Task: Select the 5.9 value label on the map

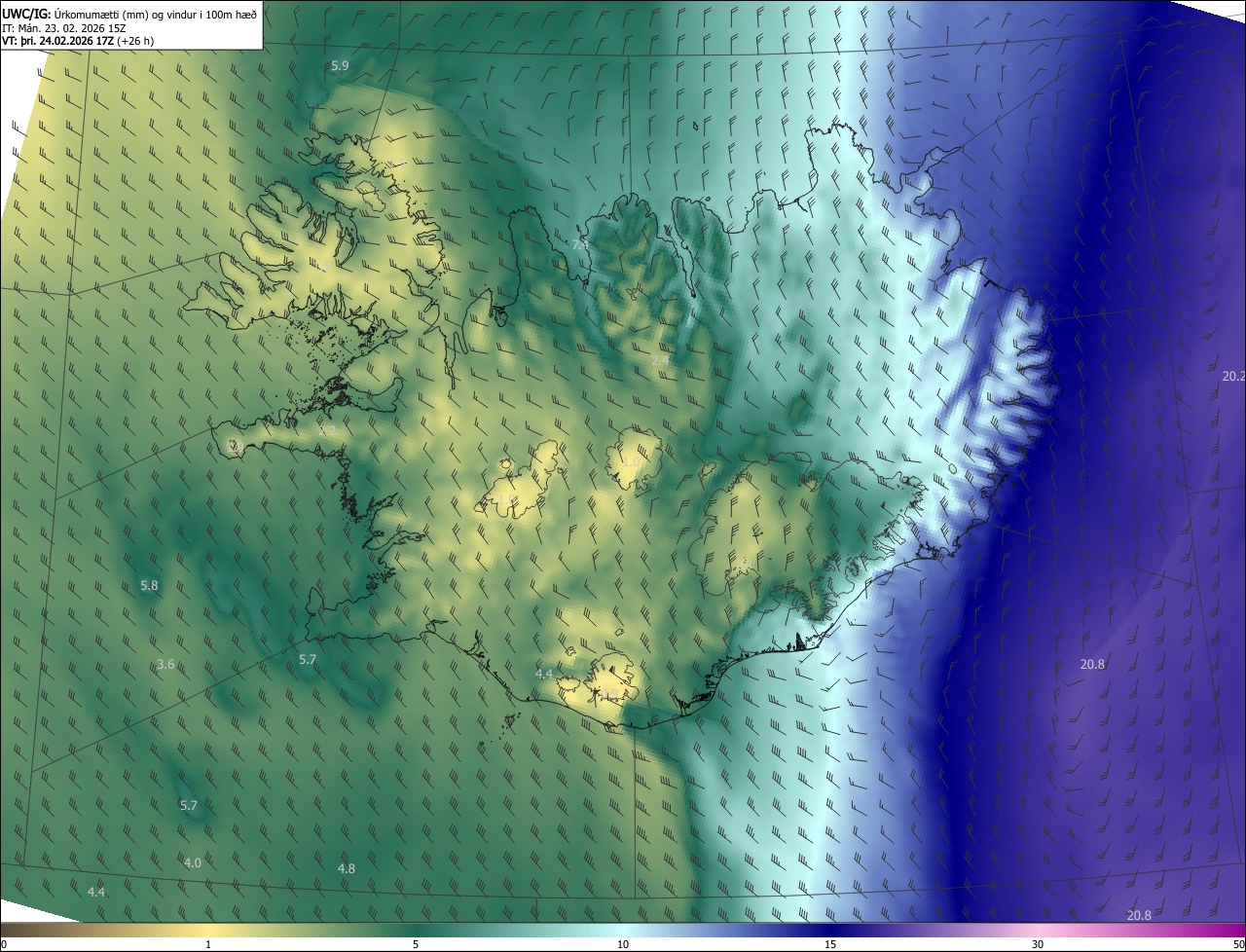Action: click(340, 66)
